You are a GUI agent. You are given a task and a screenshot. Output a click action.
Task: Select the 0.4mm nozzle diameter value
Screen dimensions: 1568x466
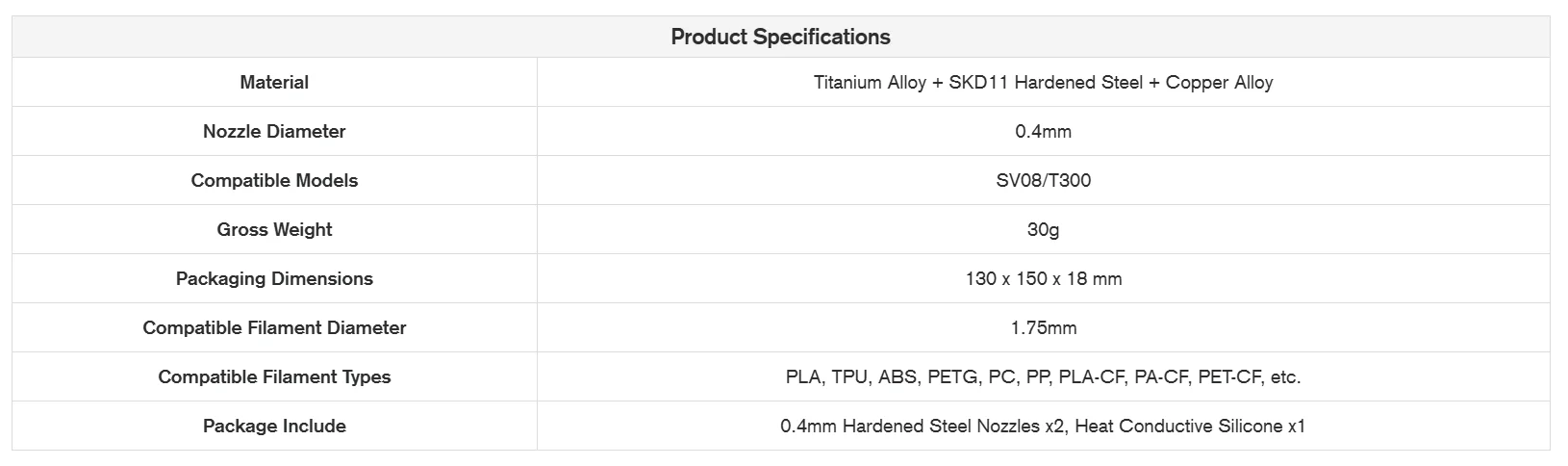pos(1043,132)
